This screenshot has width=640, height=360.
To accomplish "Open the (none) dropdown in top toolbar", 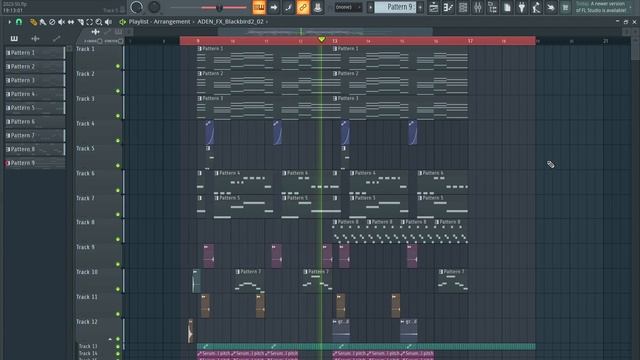I will tap(348, 7).
